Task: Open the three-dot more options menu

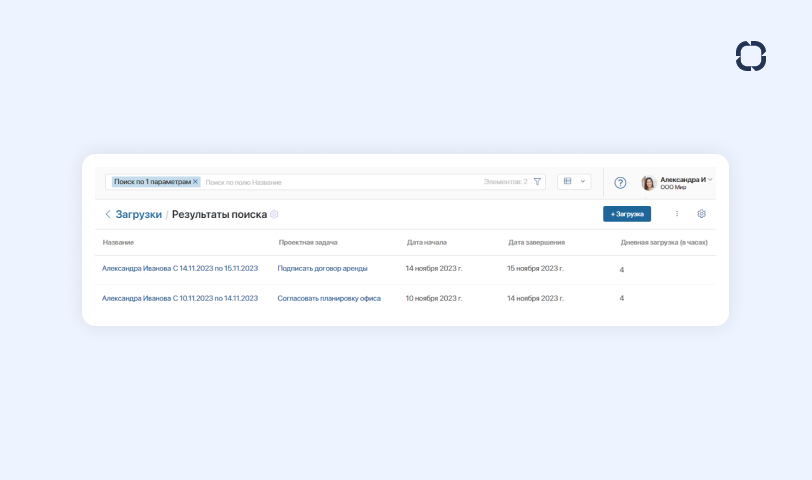Action: tap(677, 214)
